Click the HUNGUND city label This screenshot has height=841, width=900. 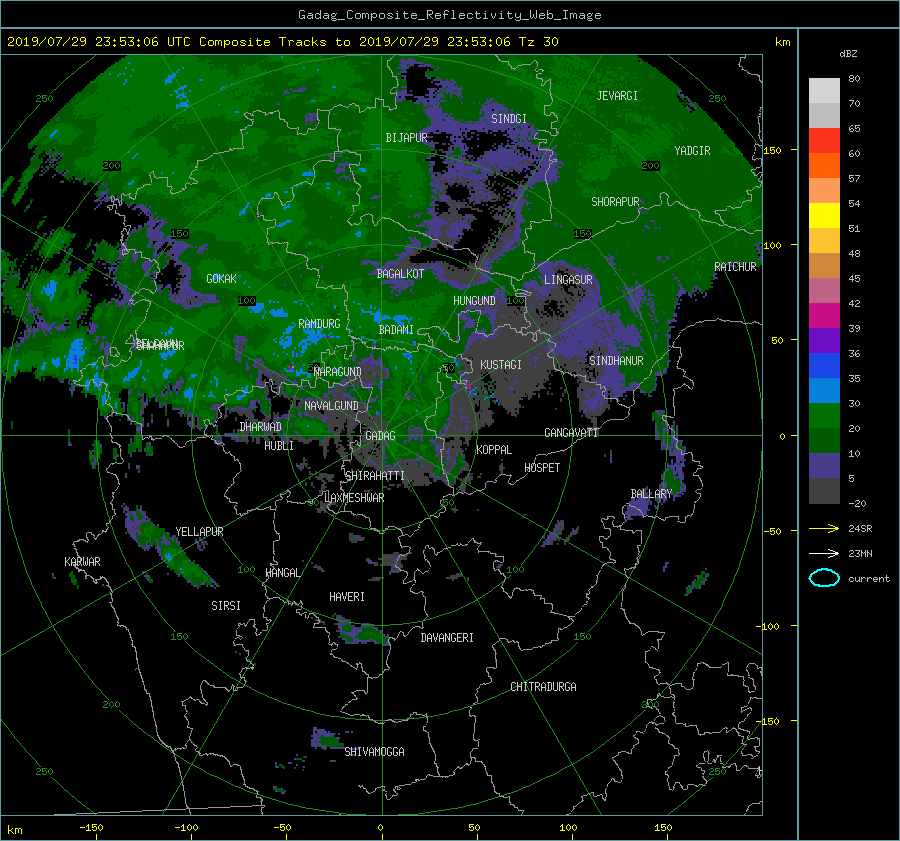tap(474, 301)
